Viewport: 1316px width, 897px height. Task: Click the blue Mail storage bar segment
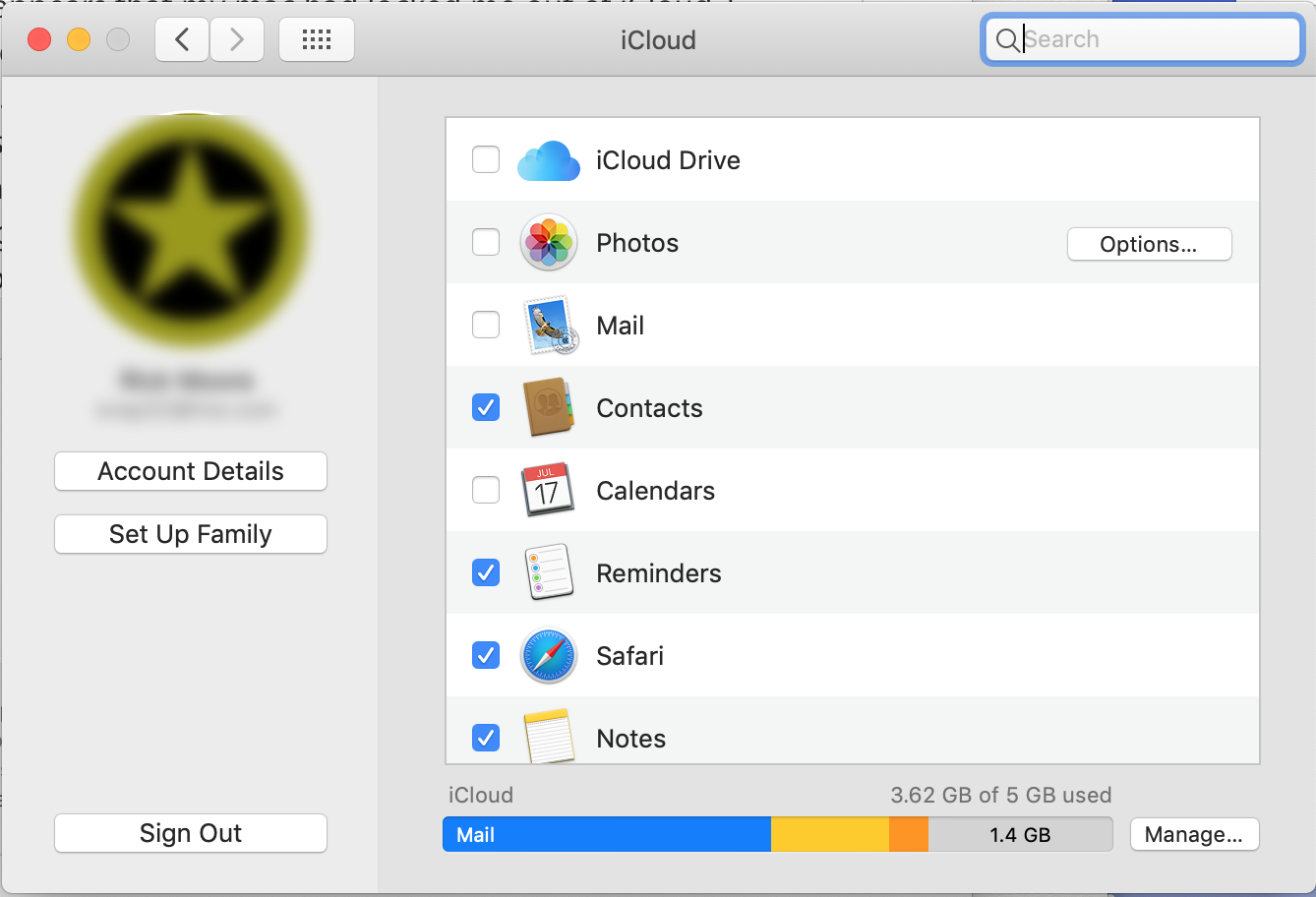[x=607, y=834]
